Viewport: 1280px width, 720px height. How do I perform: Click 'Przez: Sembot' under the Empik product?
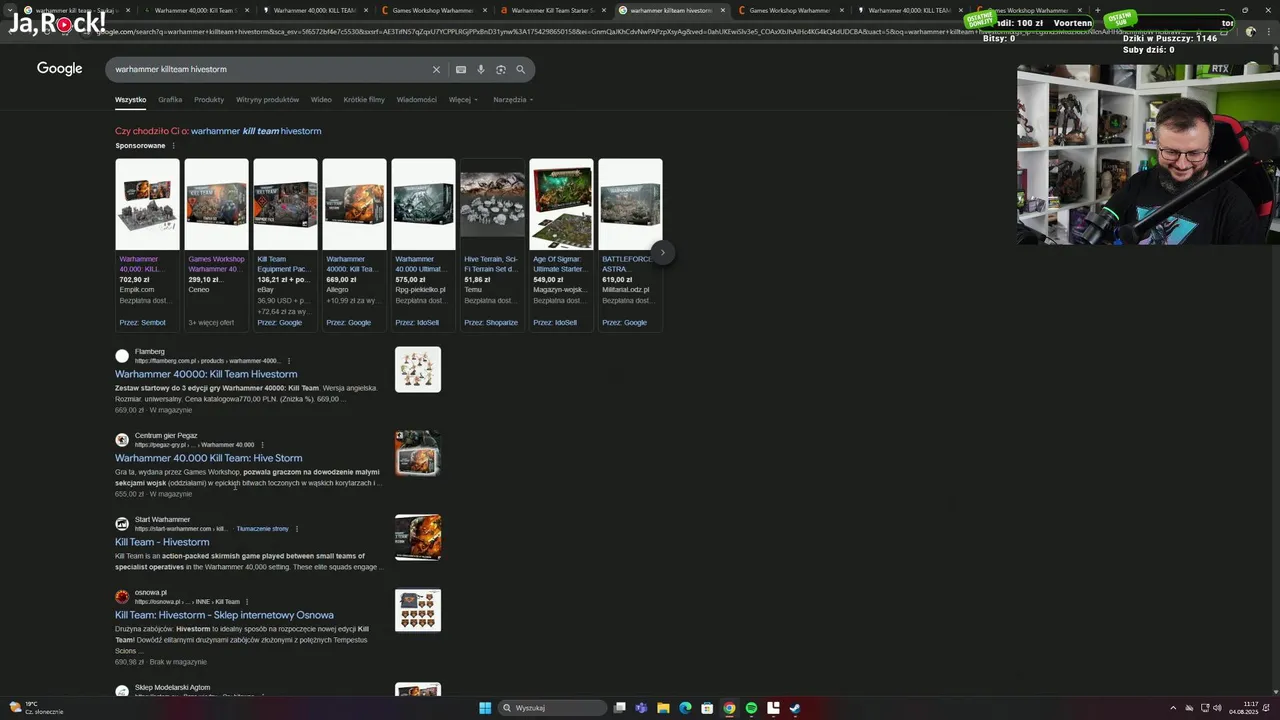point(142,323)
